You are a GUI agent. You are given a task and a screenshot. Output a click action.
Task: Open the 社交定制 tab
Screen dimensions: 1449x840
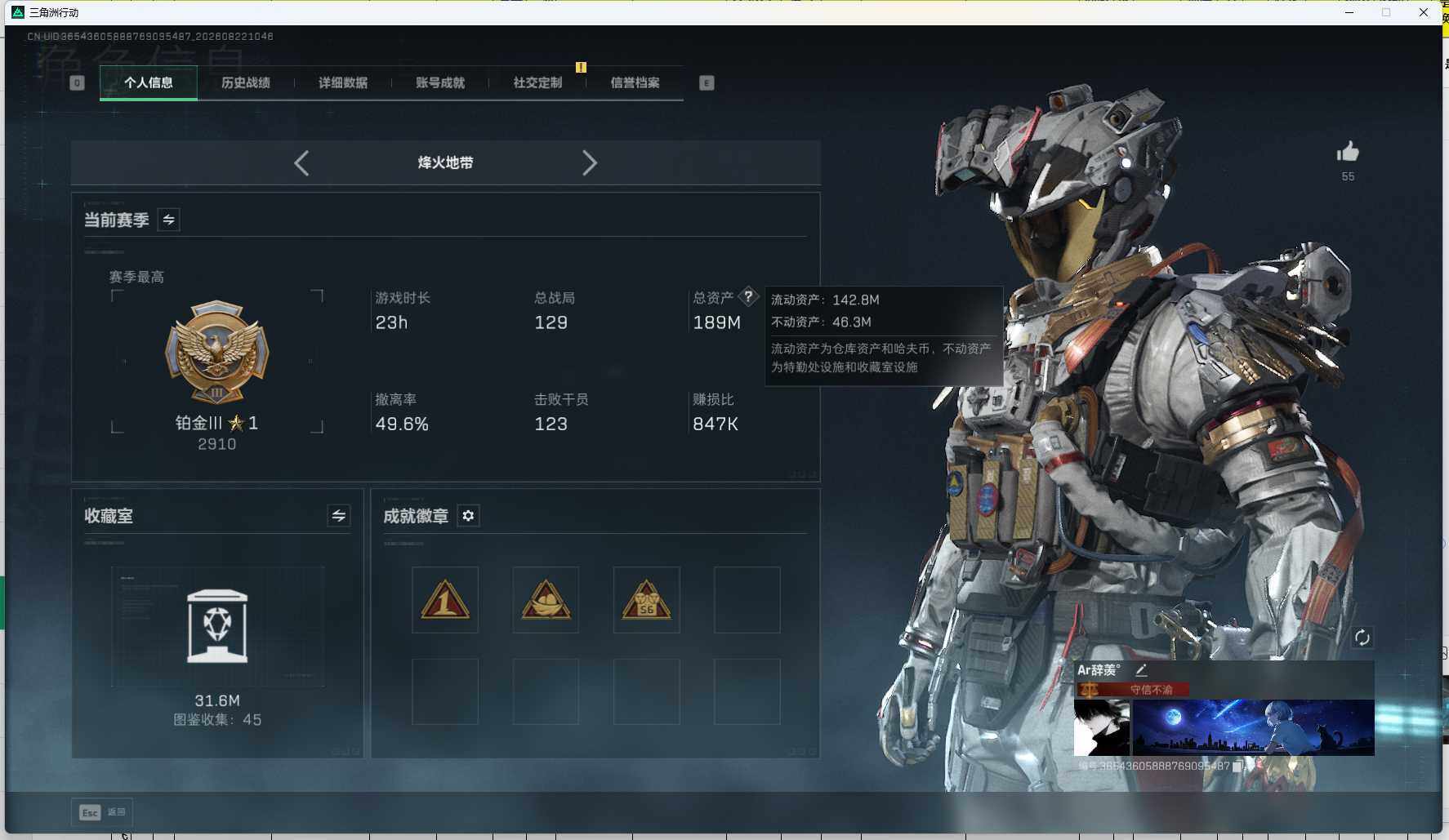(x=537, y=82)
